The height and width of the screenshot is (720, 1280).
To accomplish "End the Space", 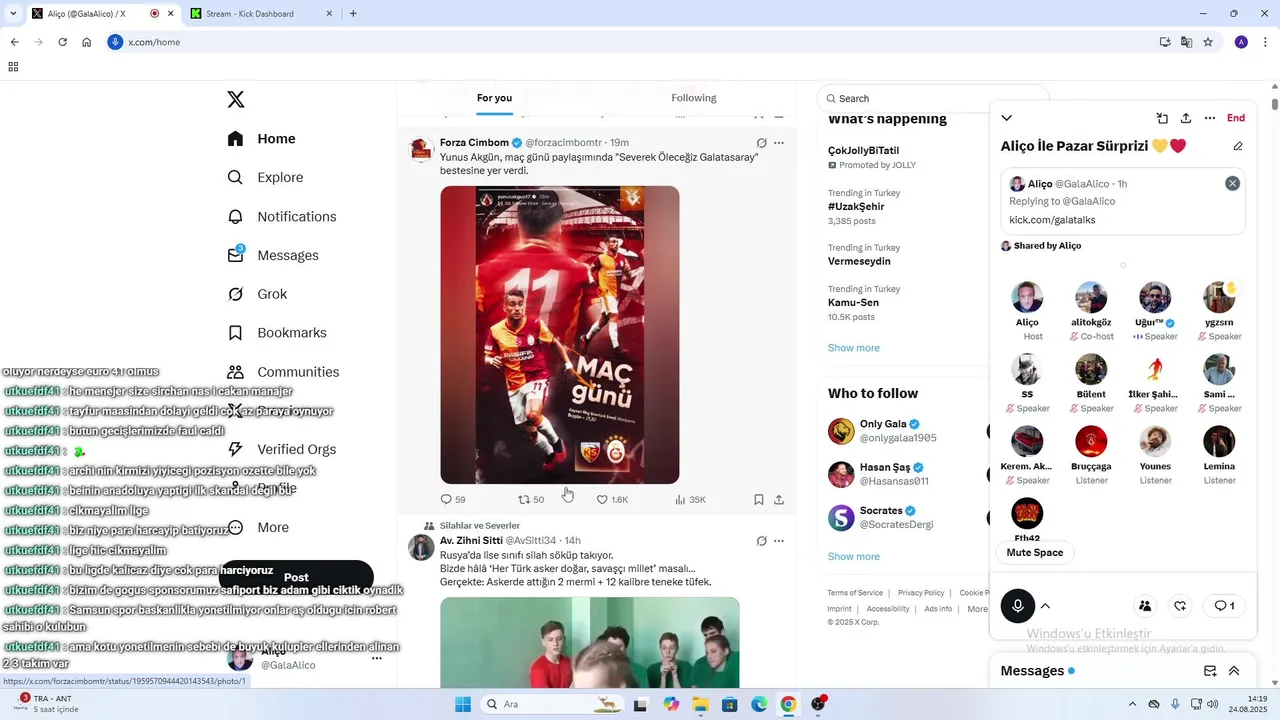I will [1236, 118].
